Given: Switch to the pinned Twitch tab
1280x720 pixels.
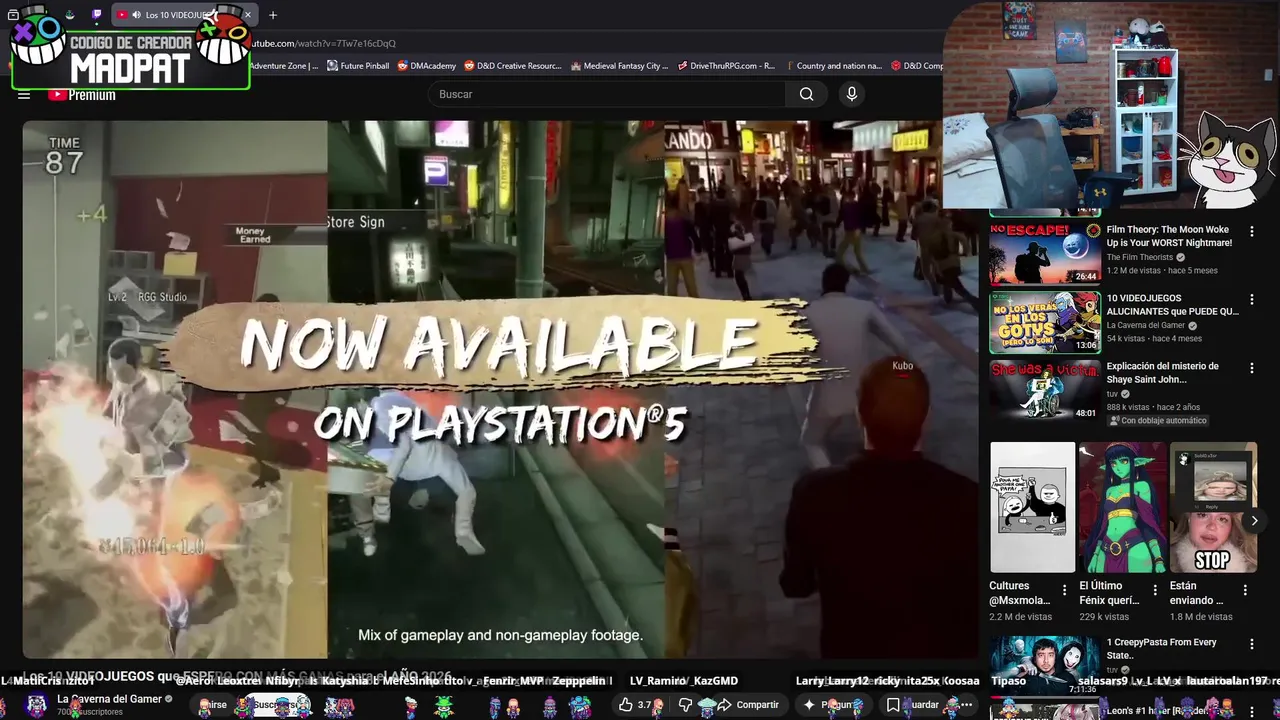Looking at the screenshot, I should (96, 15).
